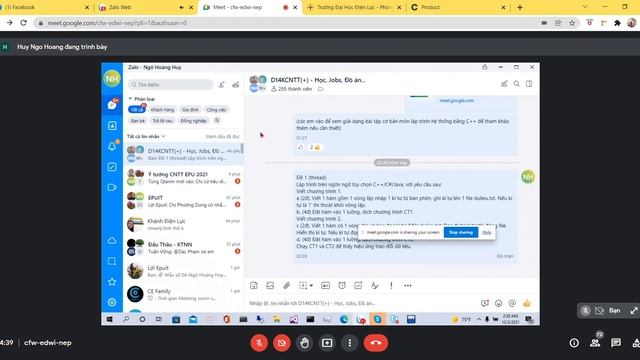Click the Zalo message input box
640x360 pixels.
361,303
